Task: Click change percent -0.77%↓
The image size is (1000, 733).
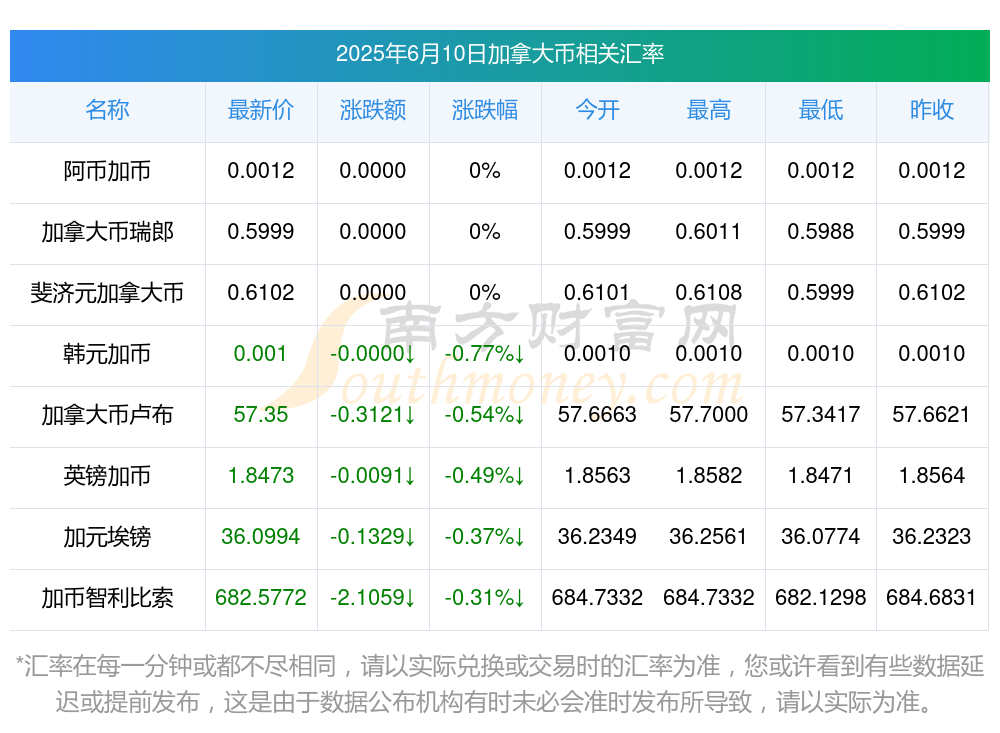Action: pos(485,353)
